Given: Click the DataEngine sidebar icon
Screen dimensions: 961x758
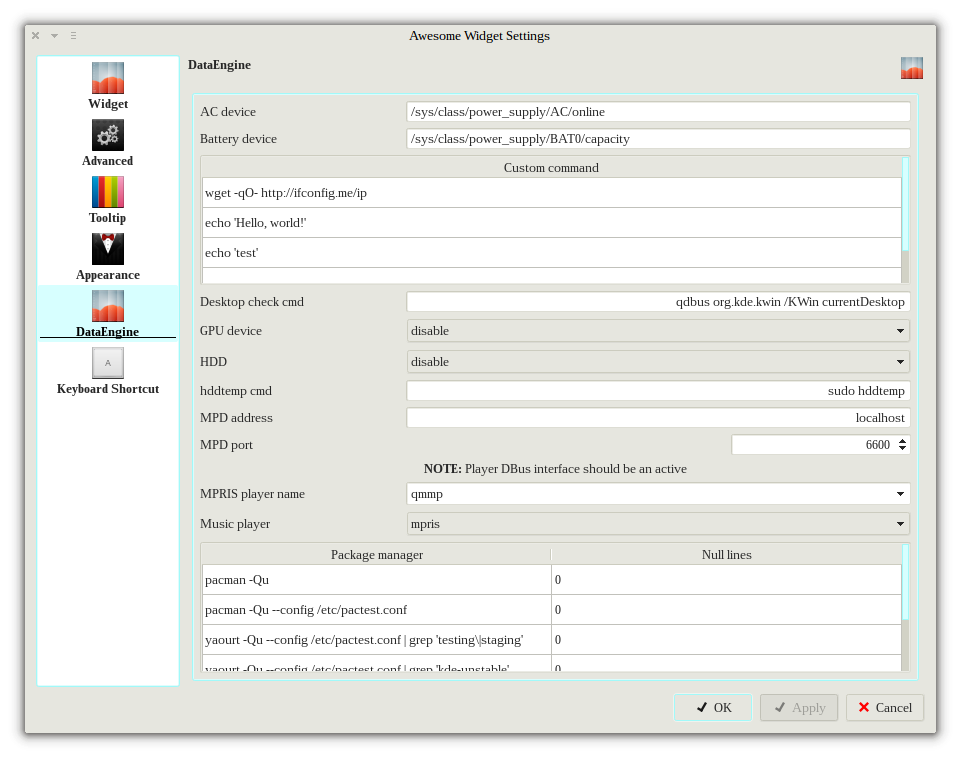Looking at the screenshot, I should pyautogui.click(x=108, y=306).
